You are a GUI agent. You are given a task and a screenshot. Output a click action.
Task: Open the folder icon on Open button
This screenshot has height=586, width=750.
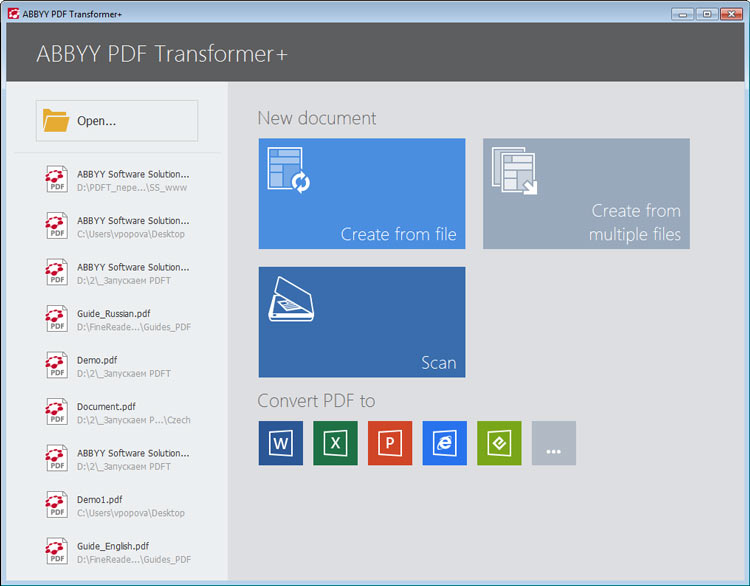(x=55, y=120)
